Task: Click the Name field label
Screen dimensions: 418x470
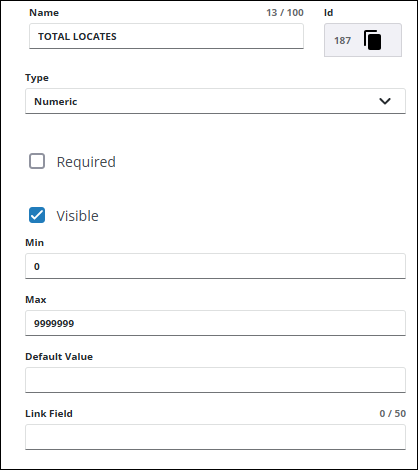Action: click(x=44, y=13)
